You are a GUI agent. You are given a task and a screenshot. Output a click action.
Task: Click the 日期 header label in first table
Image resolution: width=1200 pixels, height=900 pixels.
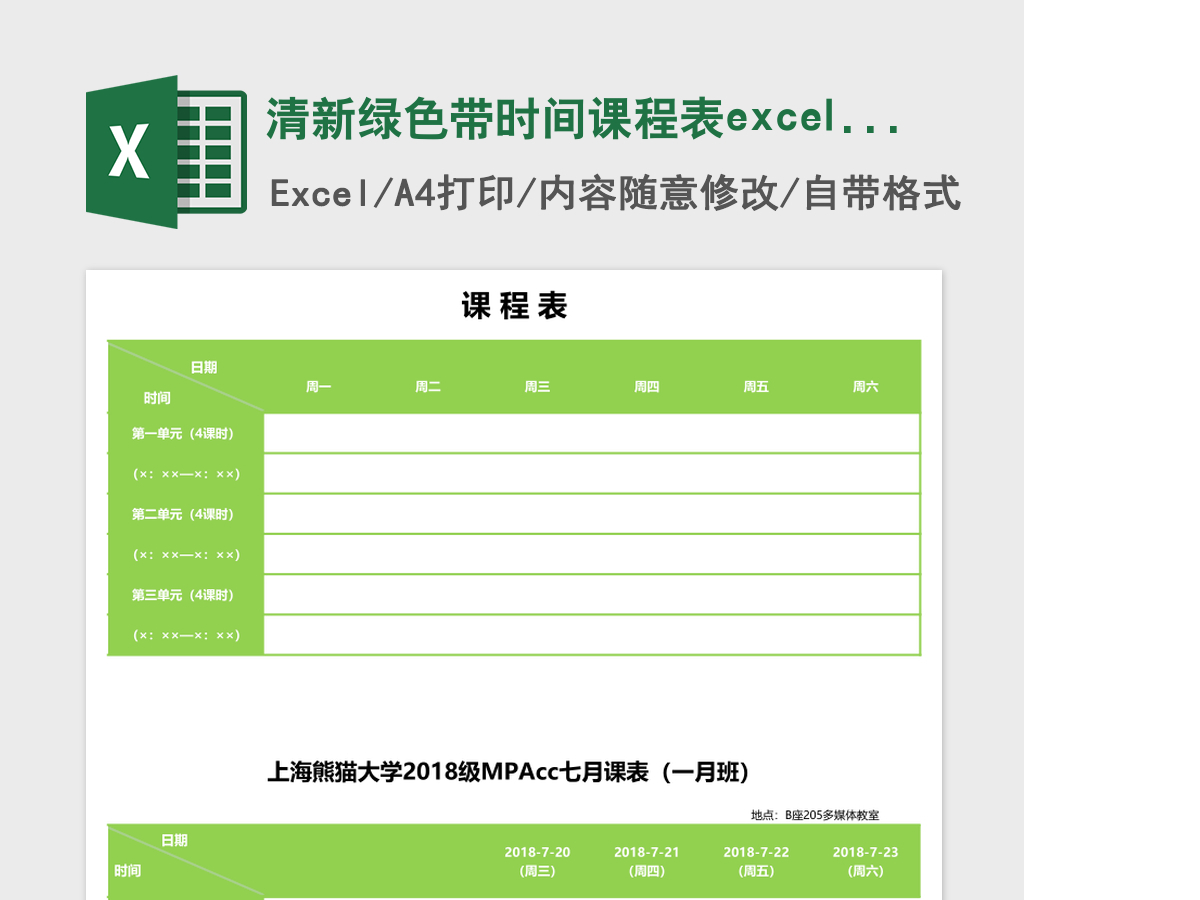pos(204,367)
